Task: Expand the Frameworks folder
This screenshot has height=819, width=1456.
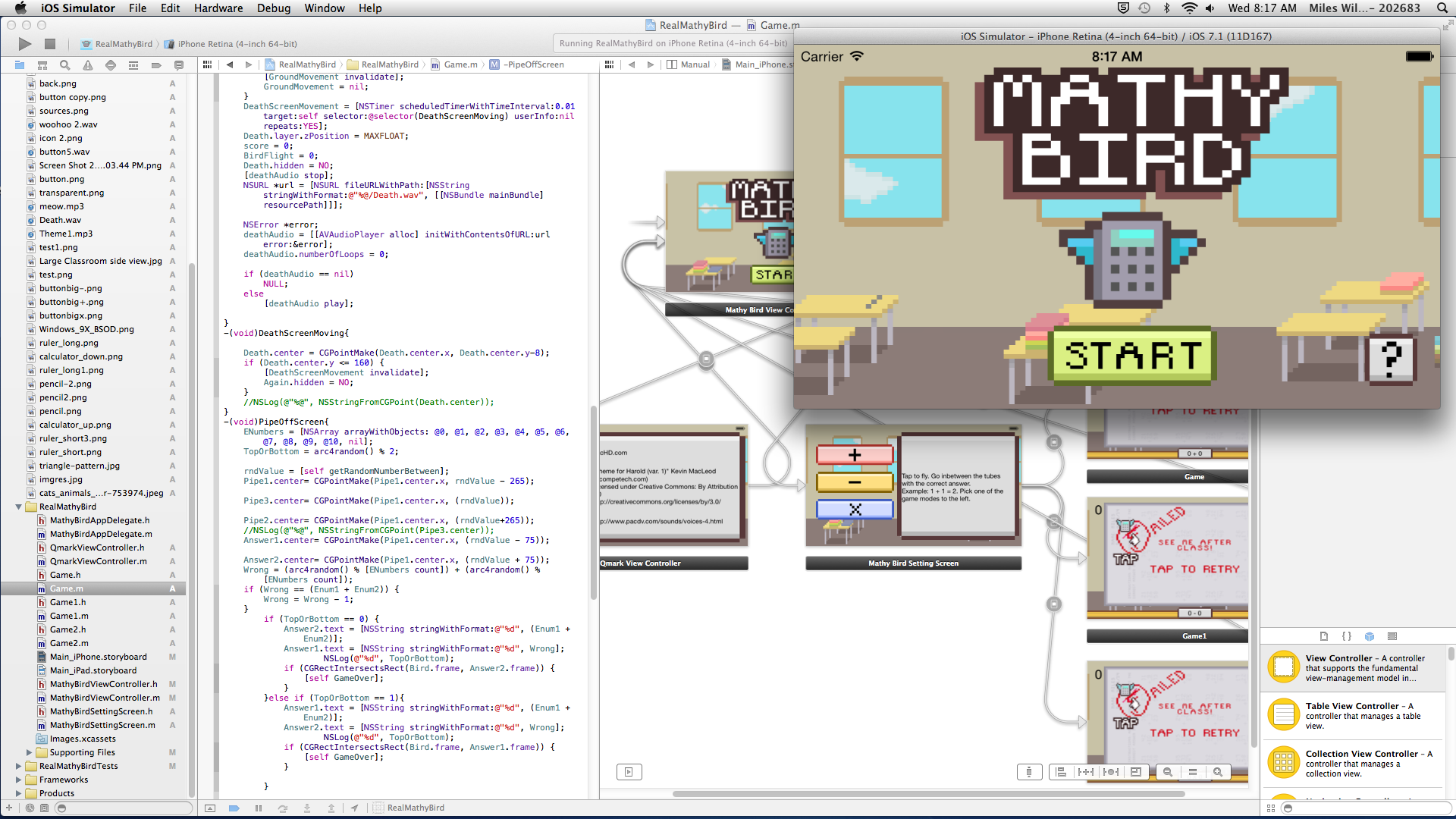Action: [18, 780]
